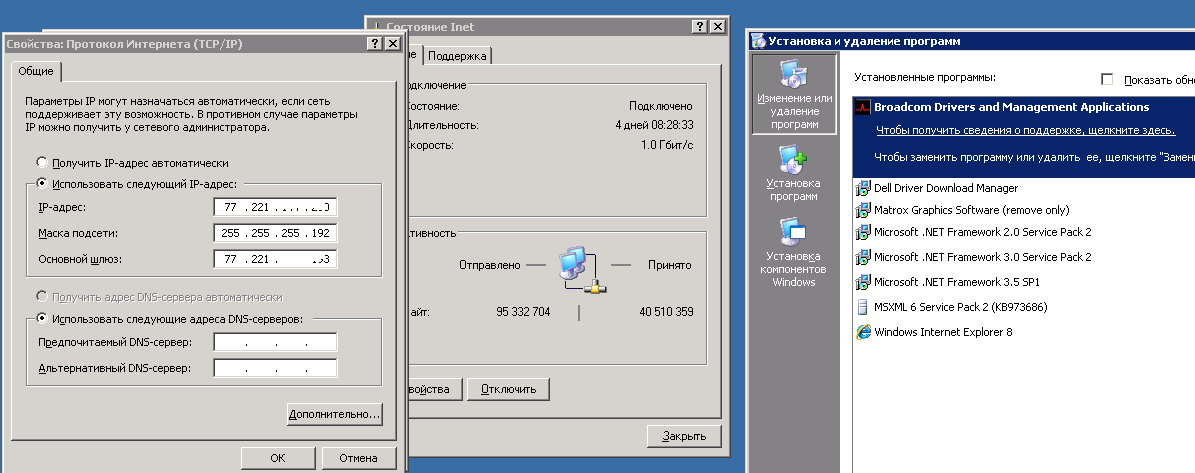Image resolution: width=1195 pixels, height=473 pixels.
Task: Click the '1.0 Гбит/с' speed value
Action: [667, 145]
